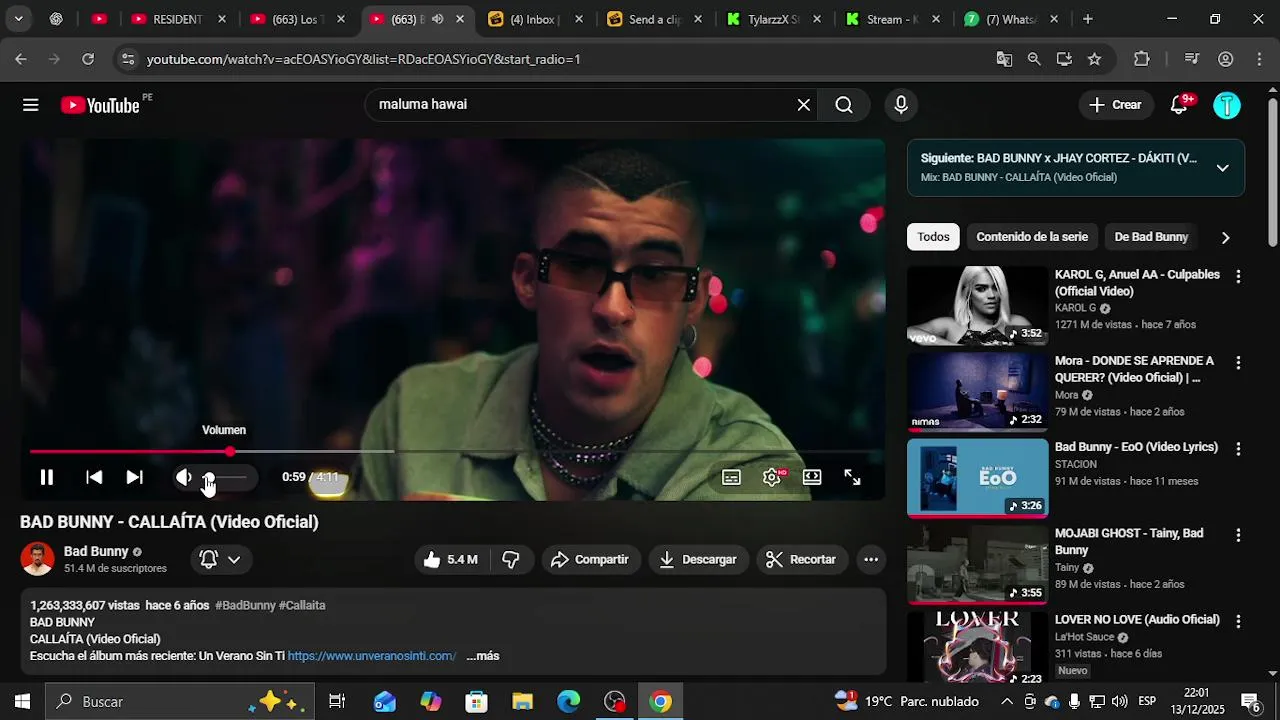Run search with magnifier button
Viewport: 1280px width, 720px height.
point(844,105)
